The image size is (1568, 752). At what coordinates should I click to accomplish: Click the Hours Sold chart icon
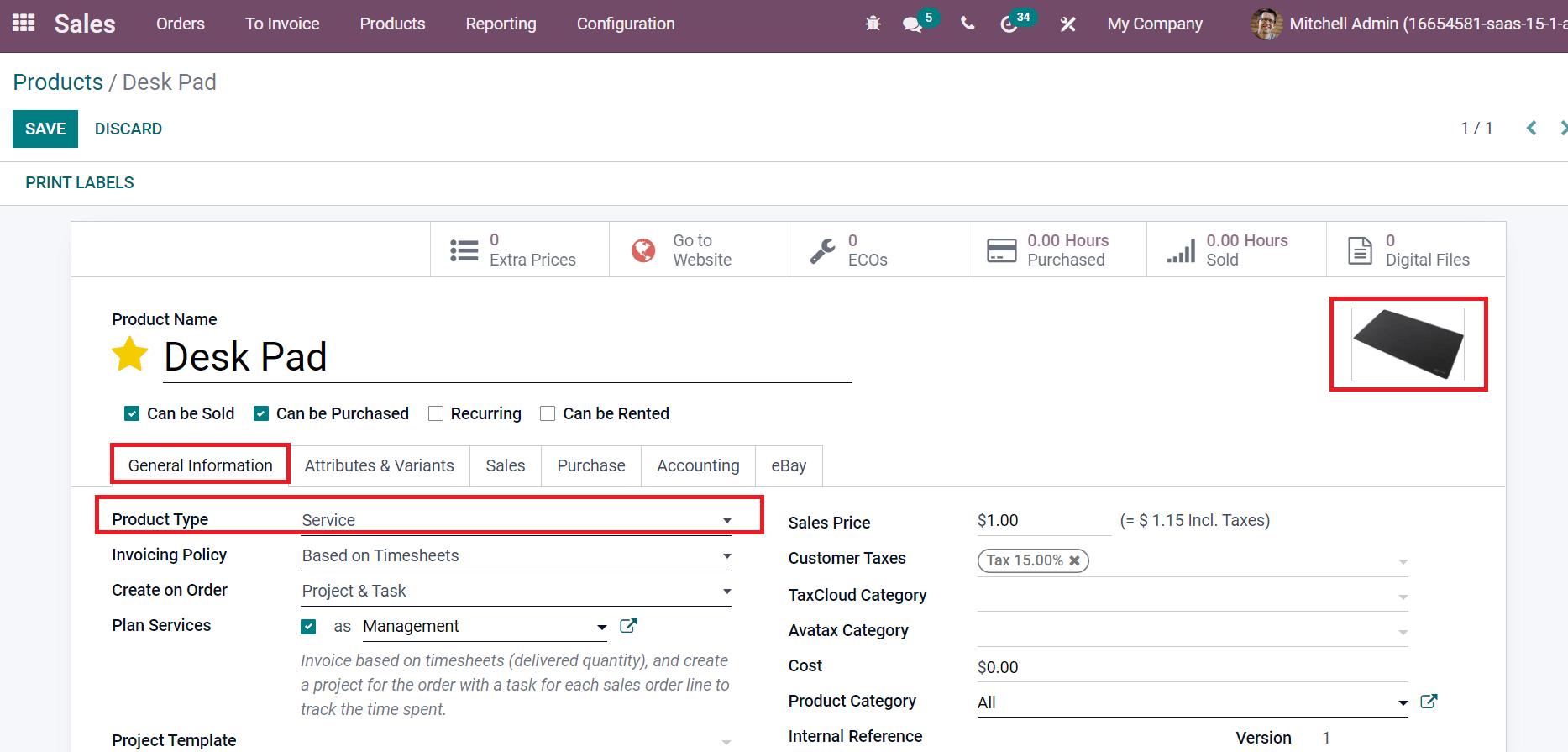pos(1181,250)
